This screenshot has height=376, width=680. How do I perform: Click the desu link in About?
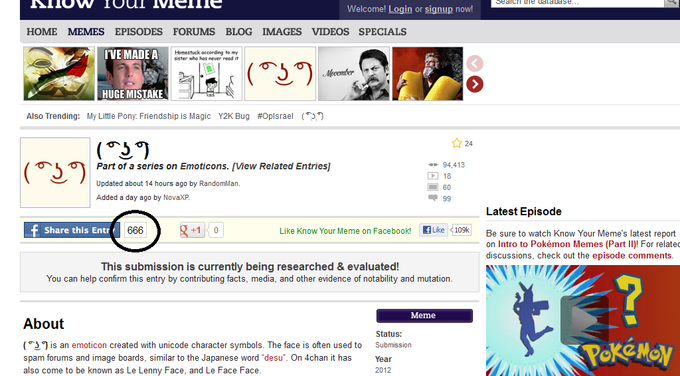(273, 358)
